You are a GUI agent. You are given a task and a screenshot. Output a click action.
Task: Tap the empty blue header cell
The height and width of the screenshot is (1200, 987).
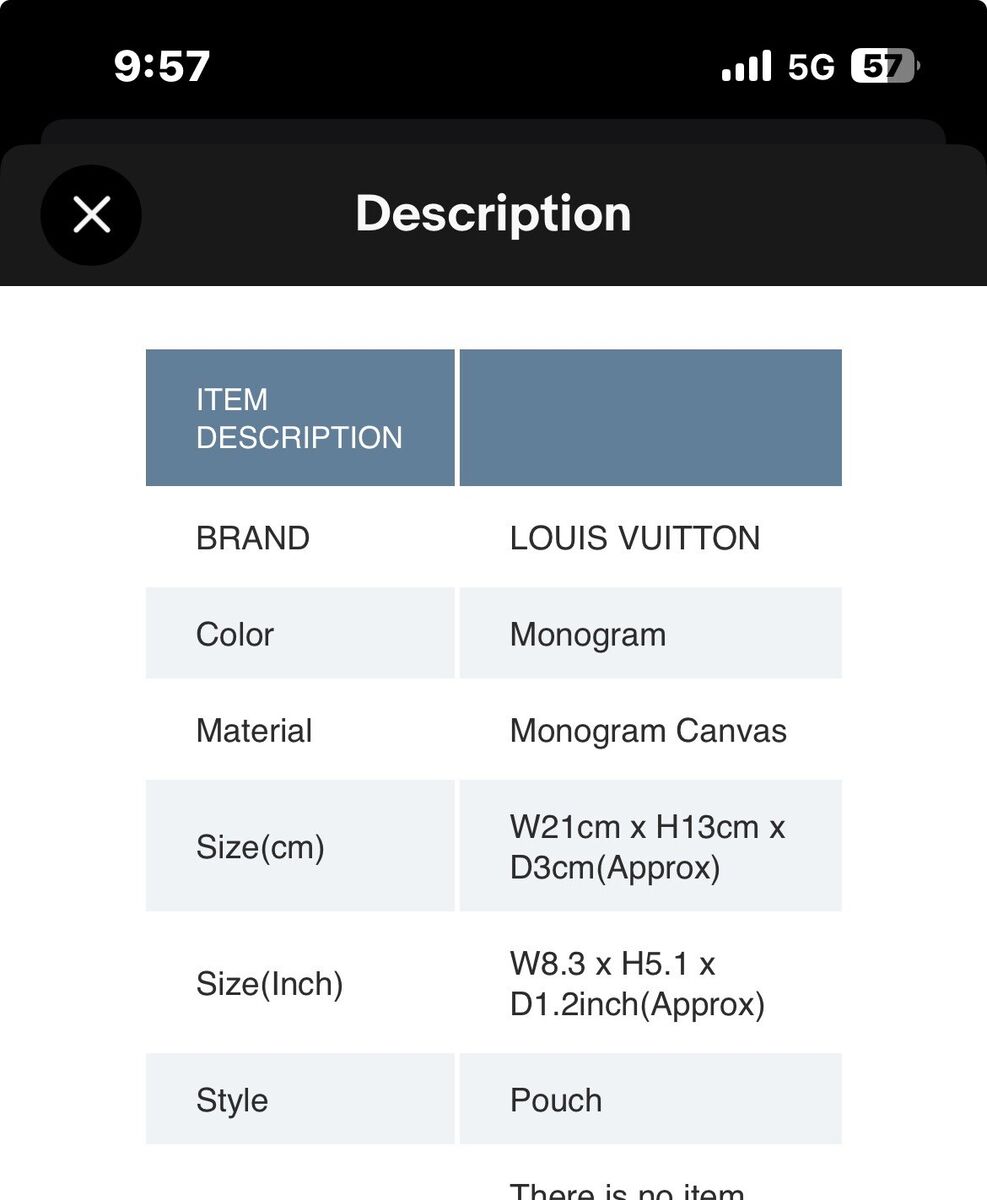click(x=650, y=418)
